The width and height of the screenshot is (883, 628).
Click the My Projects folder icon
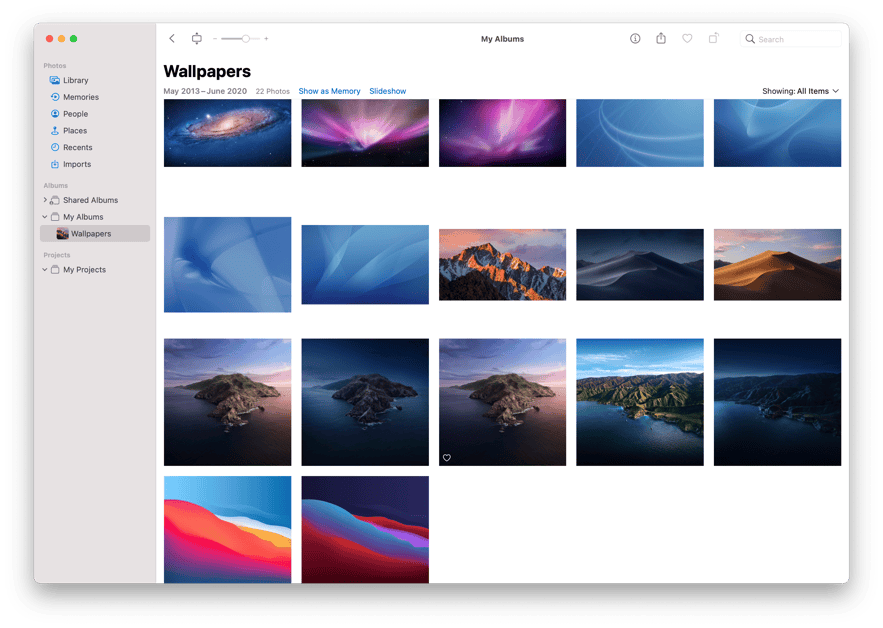tap(55, 270)
